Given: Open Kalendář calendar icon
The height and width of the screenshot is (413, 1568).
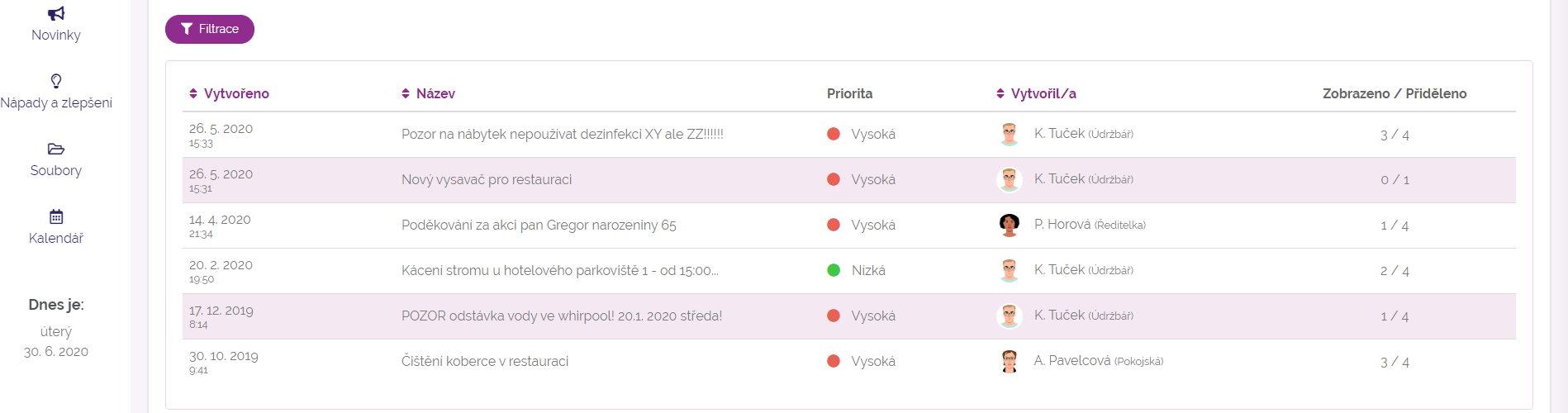Looking at the screenshot, I should tap(56, 216).
